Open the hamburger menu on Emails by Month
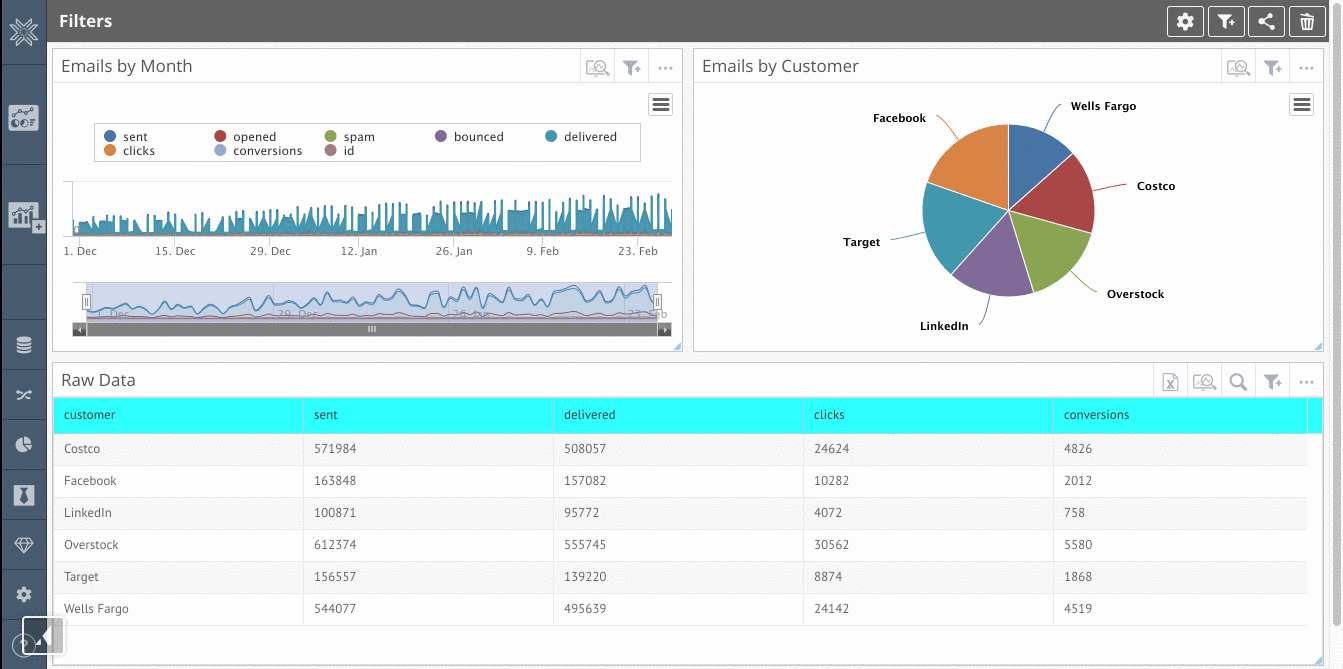Viewport: 1343px width, 669px height. (660, 104)
